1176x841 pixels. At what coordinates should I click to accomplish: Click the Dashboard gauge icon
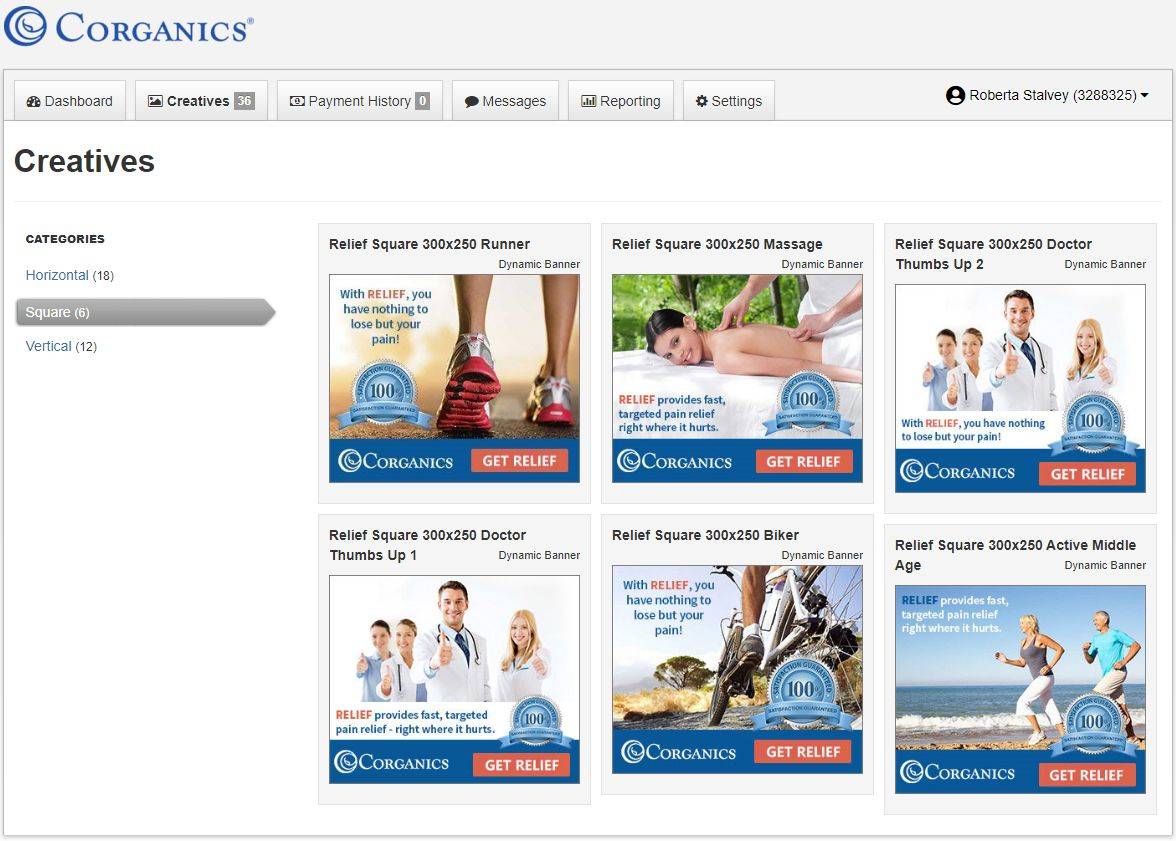point(33,101)
